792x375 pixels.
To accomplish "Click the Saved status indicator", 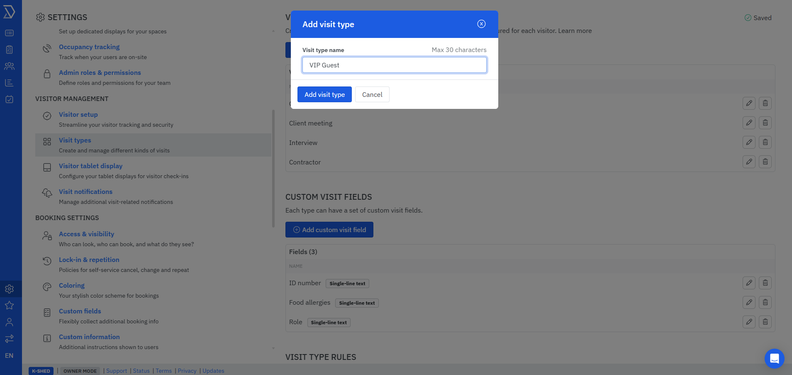I will (758, 18).
